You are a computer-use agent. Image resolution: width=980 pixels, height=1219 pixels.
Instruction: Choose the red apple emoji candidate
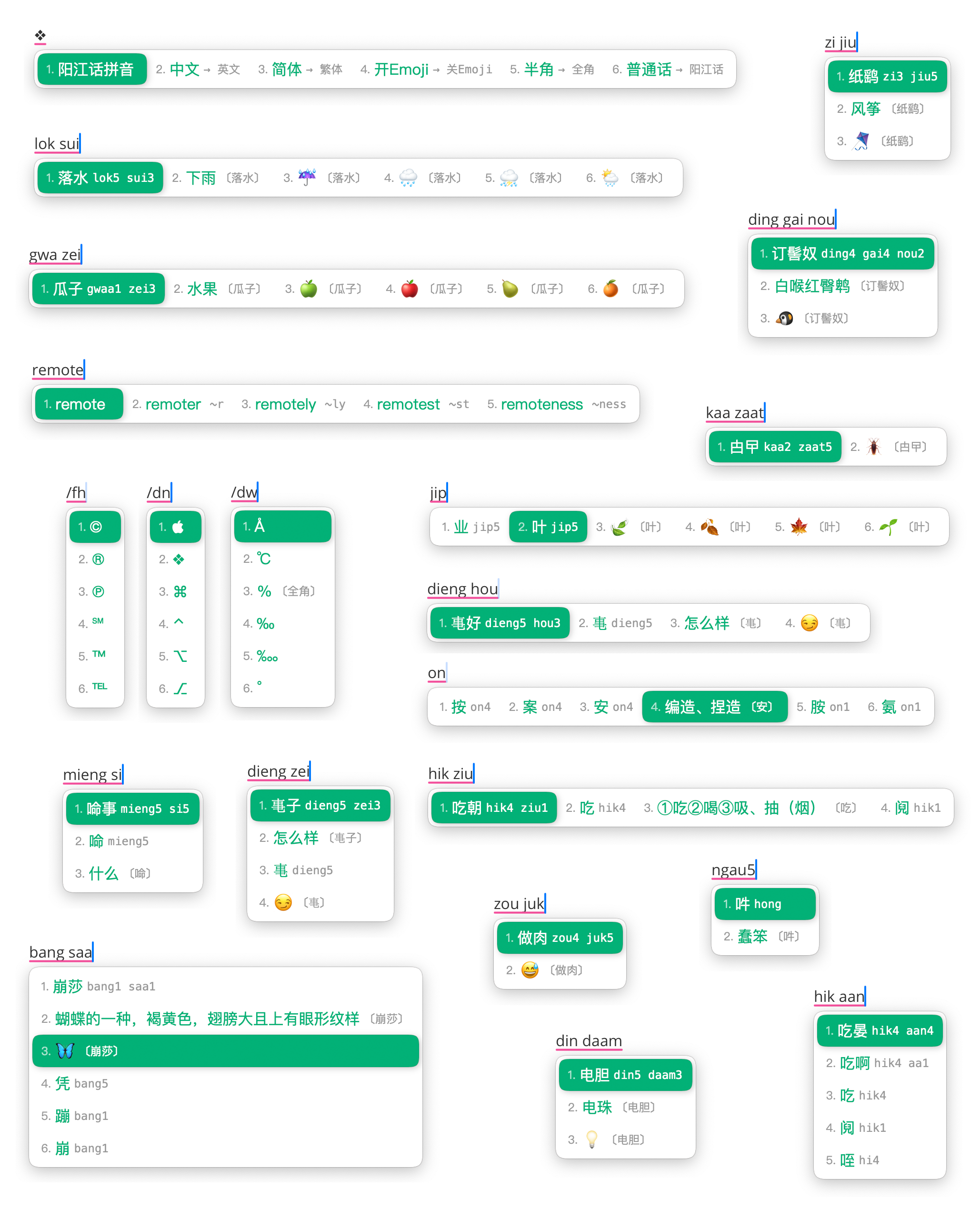[x=410, y=289]
